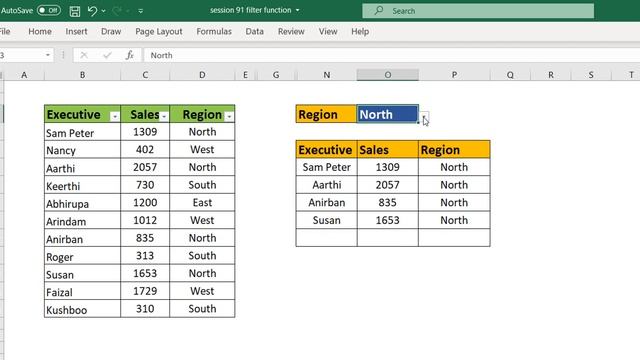
Task: Click 835 in the filtered results table
Action: click(x=388, y=203)
